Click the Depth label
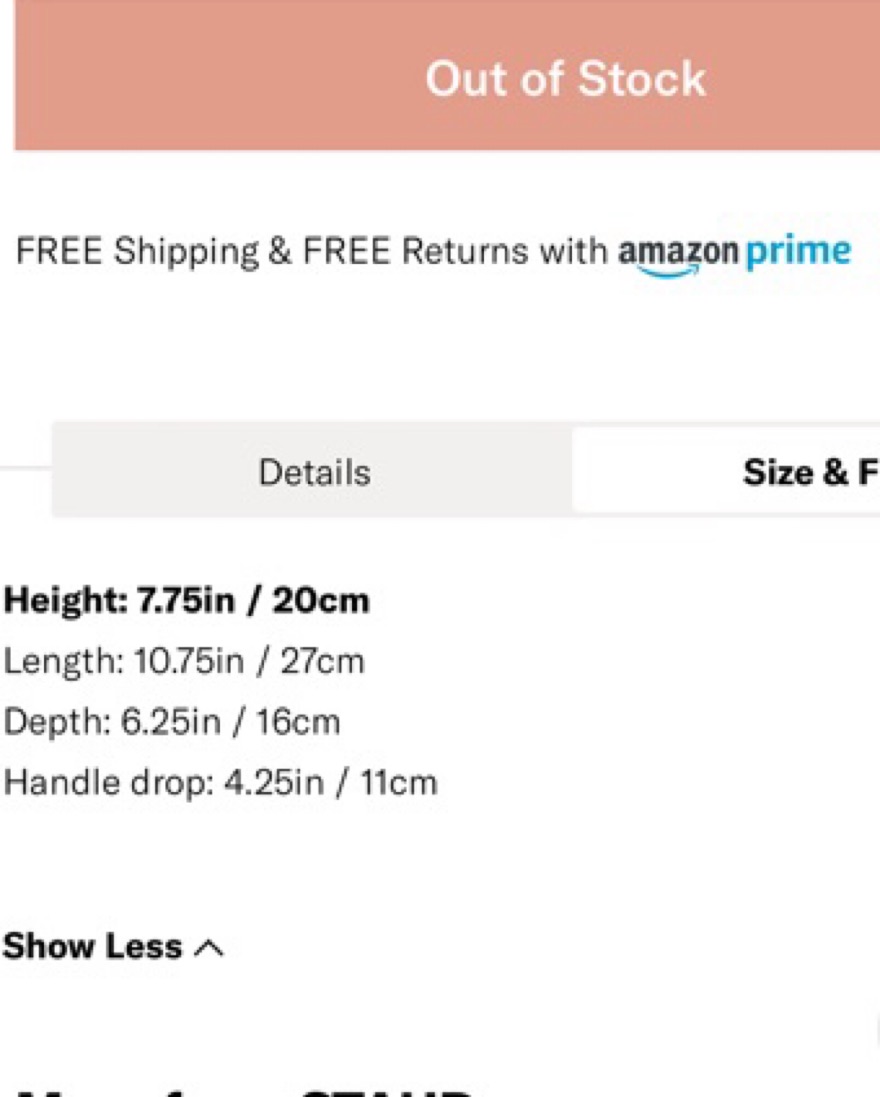The image size is (880, 1097). (56, 722)
